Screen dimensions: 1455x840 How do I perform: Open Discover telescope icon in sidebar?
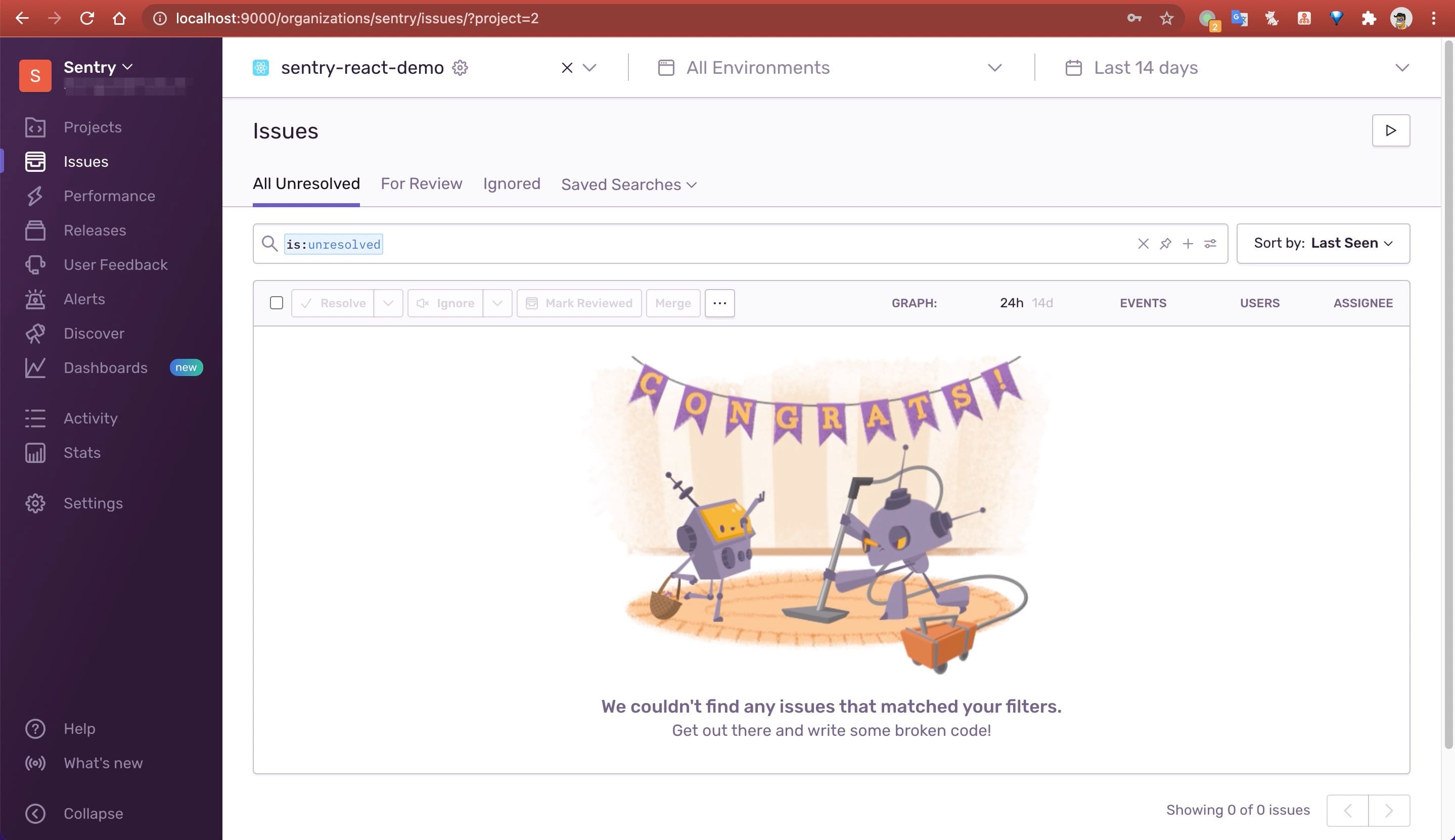pyautogui.click(x=35, y=334)
